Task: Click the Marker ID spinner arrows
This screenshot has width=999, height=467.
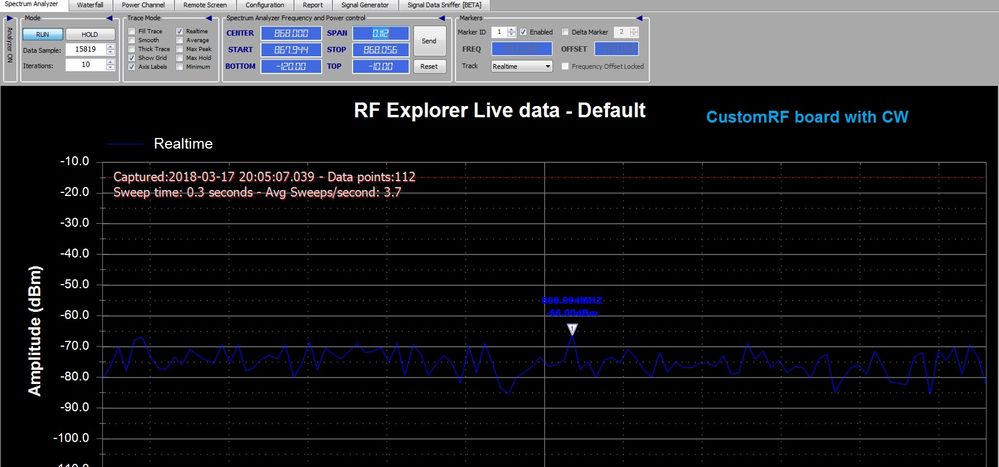Action: [512, 32]
